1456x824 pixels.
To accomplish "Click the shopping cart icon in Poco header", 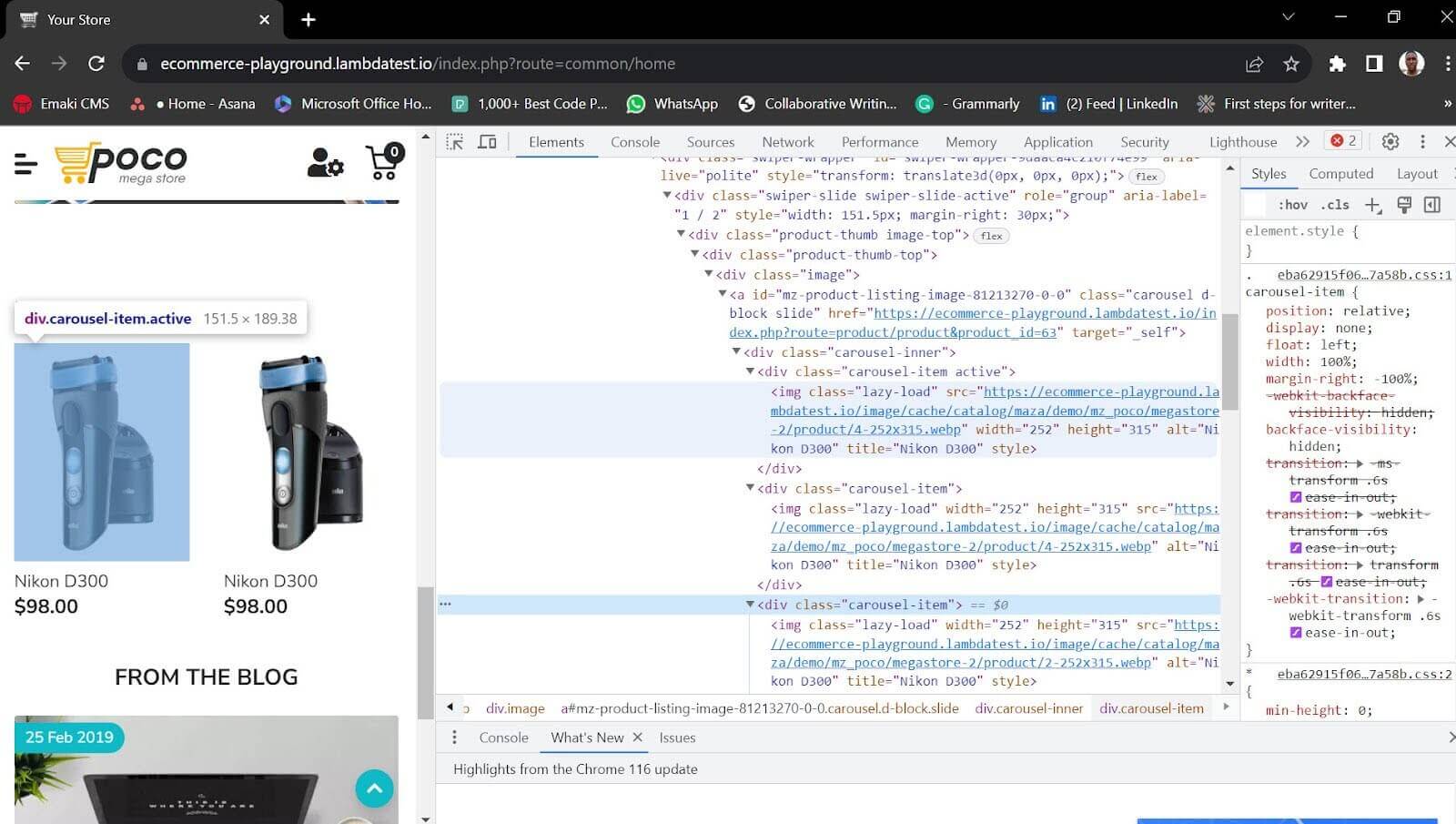I will pyautogui.click(x=383, y=159).
